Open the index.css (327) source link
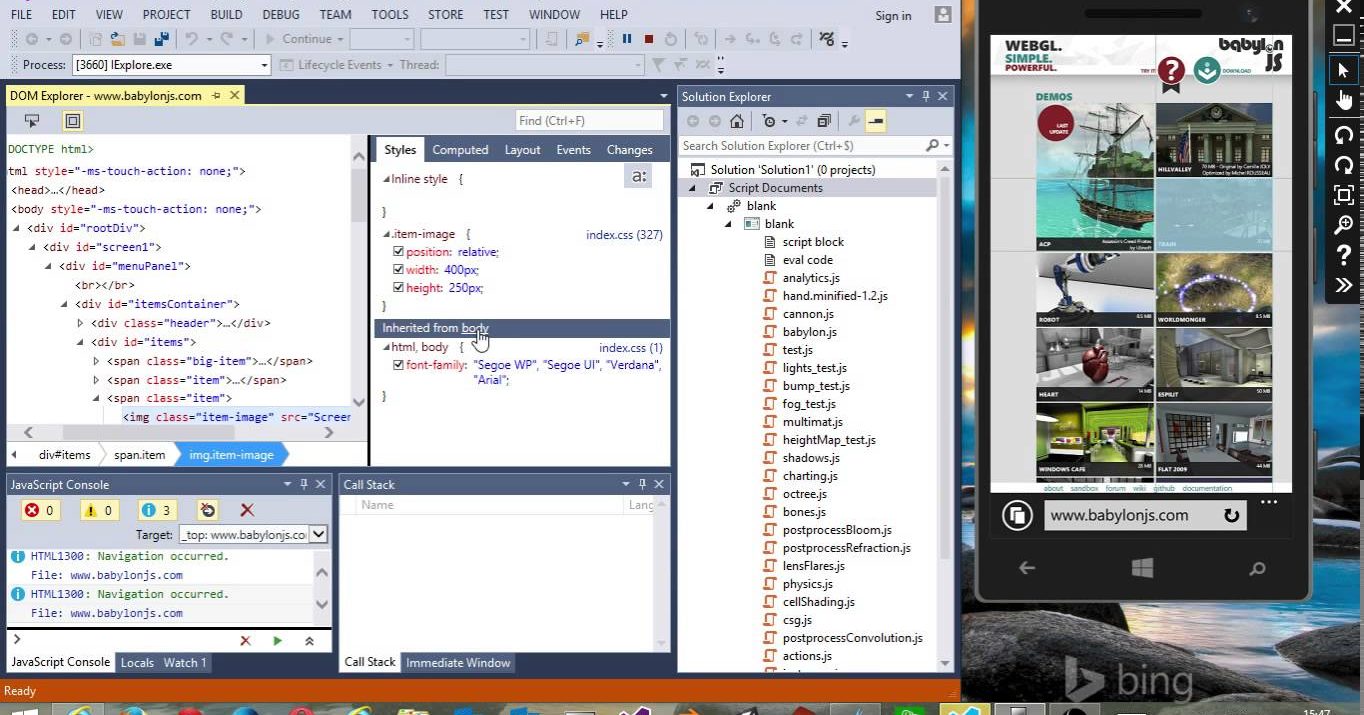This screenshot has height=715, width=1364. [x=623, y=235]
